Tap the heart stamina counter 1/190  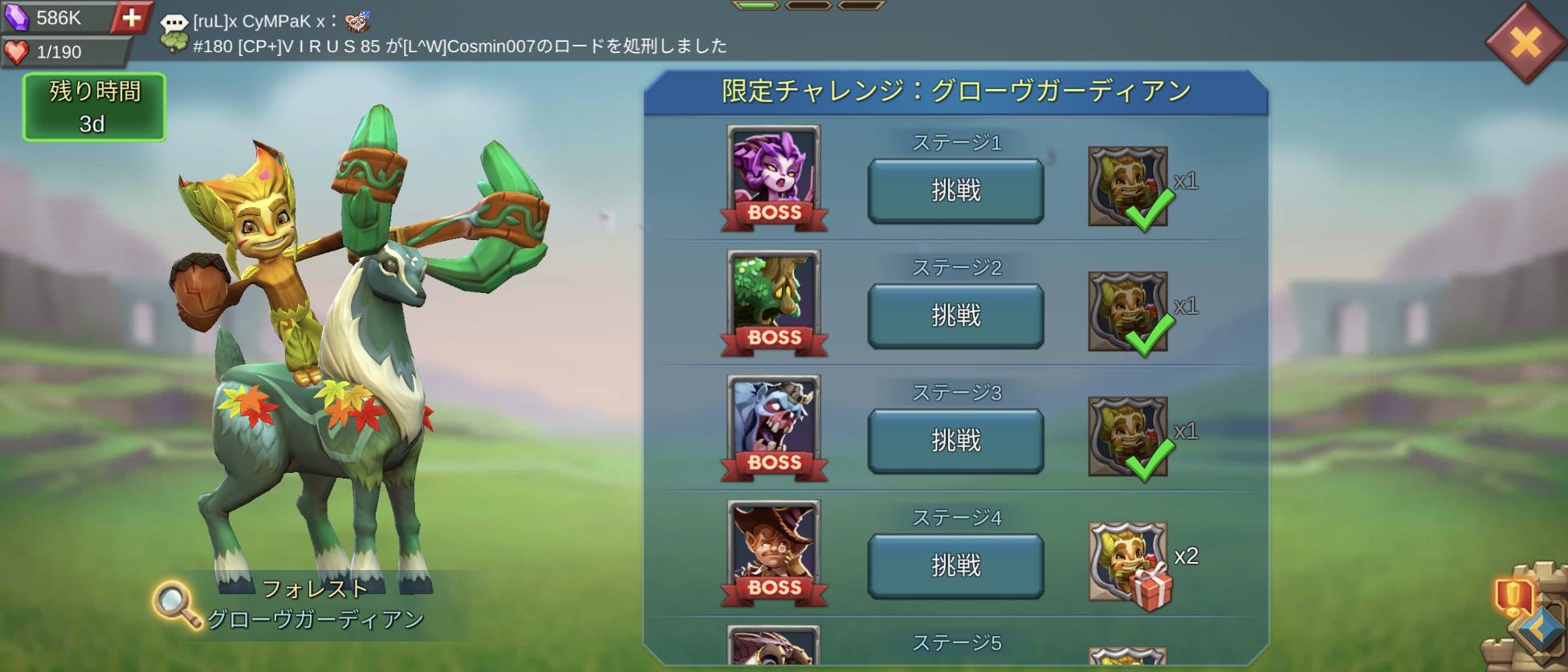[x=64, y=52]
